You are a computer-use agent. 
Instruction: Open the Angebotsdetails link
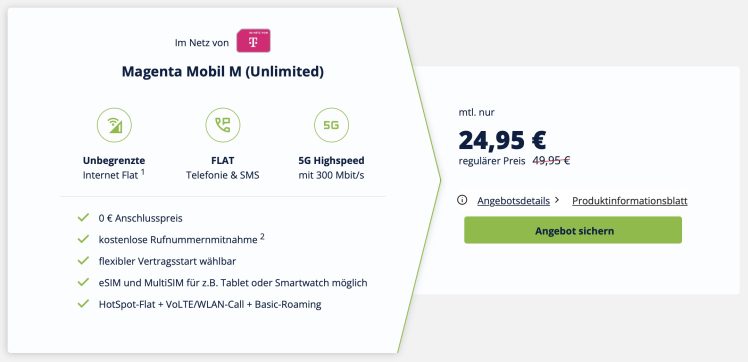pyautogui.click(x=513, y=201)
